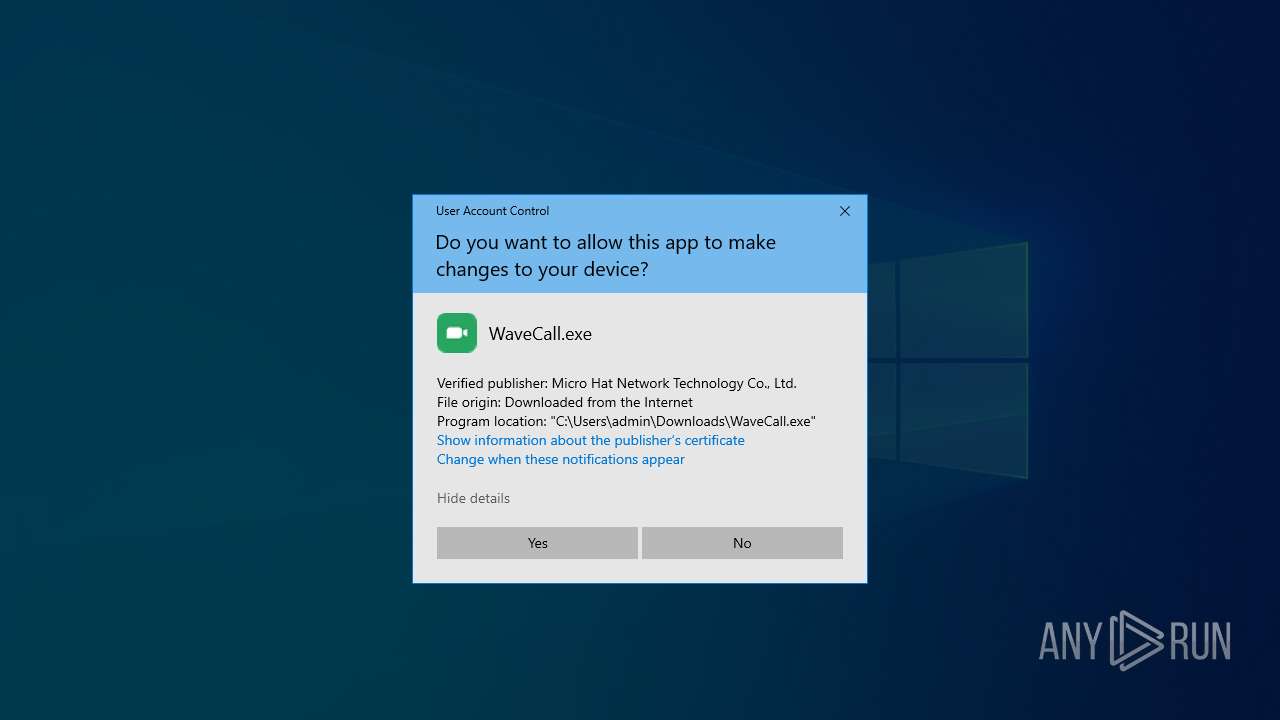Click the User Account Control title text
1280x720 pixels.
[x=492, y=211]
